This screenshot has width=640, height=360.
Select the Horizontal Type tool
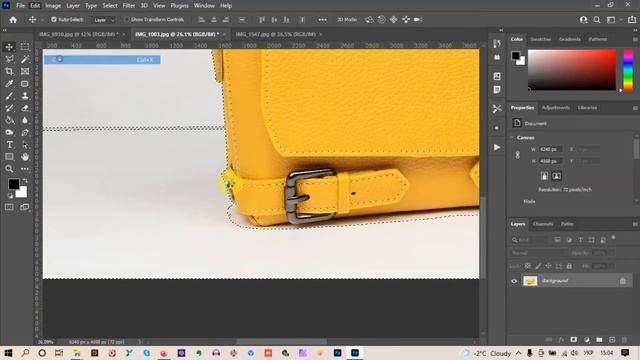(9, 144)
